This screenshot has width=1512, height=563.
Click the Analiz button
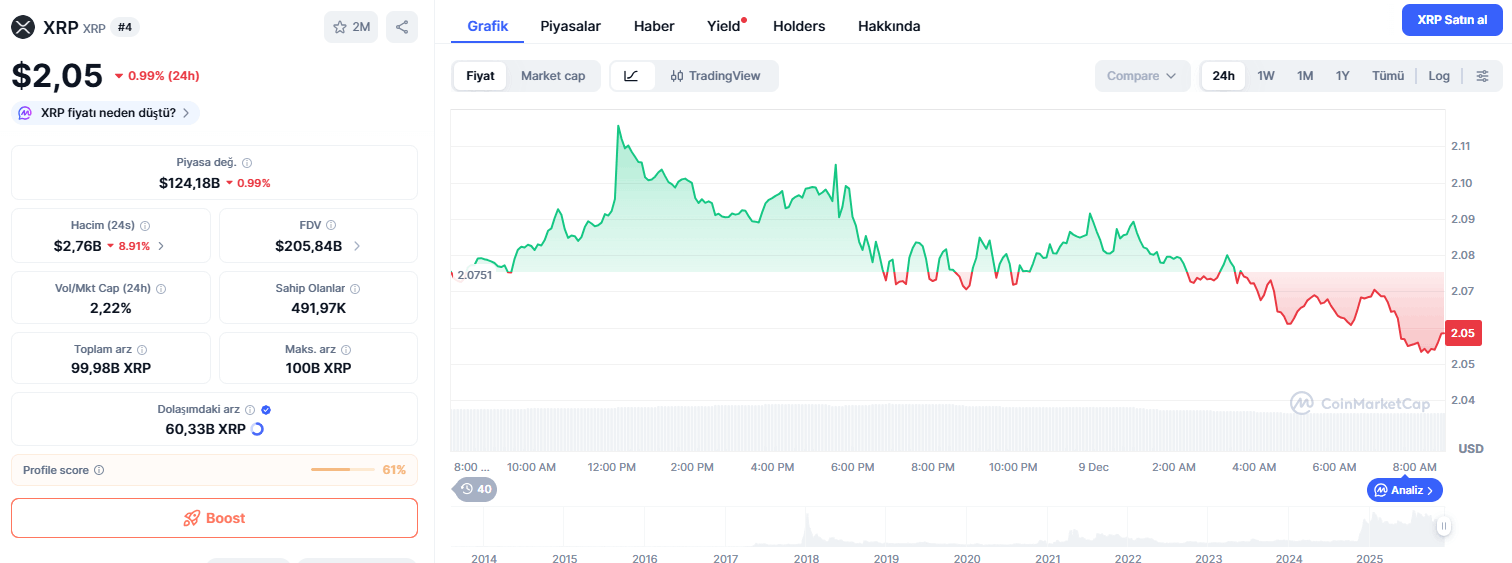1405,490
